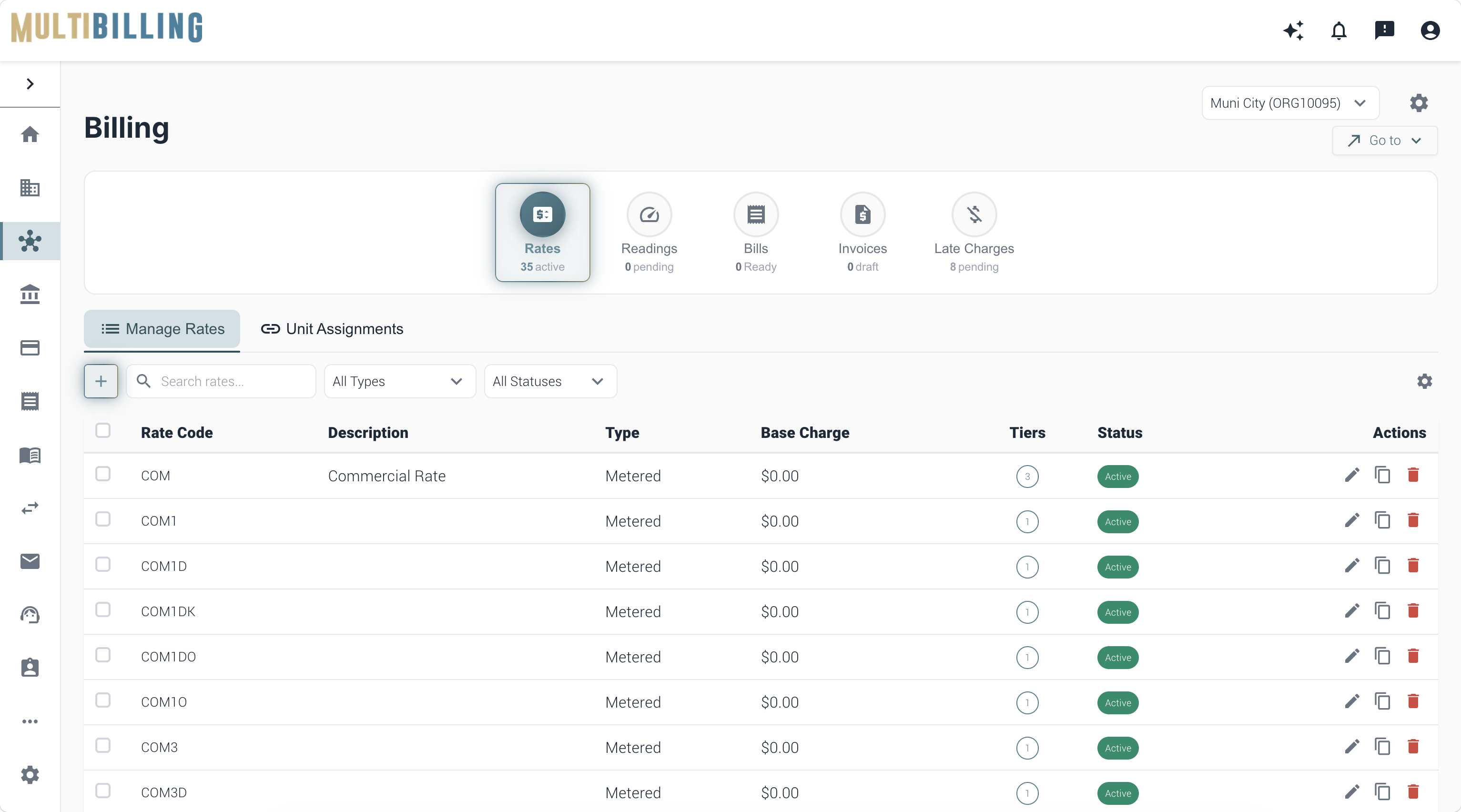Open the All Types filter dropdown
Screen dimensions: 1461x812
tap(399, 382)
